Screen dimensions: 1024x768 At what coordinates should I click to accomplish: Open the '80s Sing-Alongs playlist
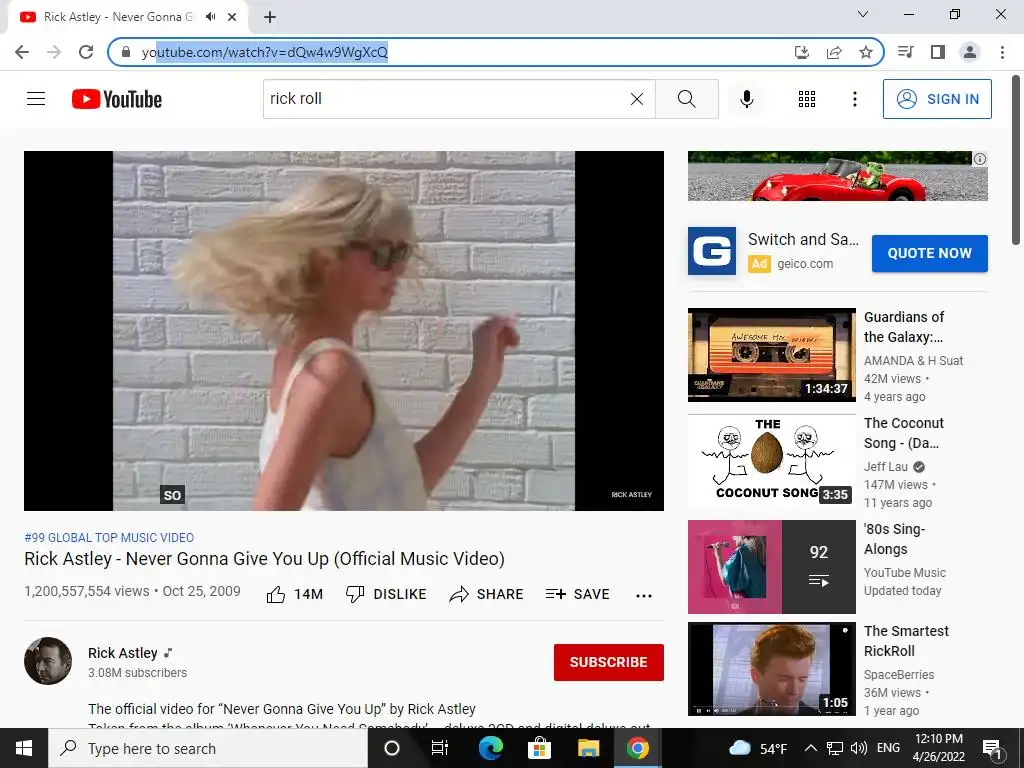[771, 567]
